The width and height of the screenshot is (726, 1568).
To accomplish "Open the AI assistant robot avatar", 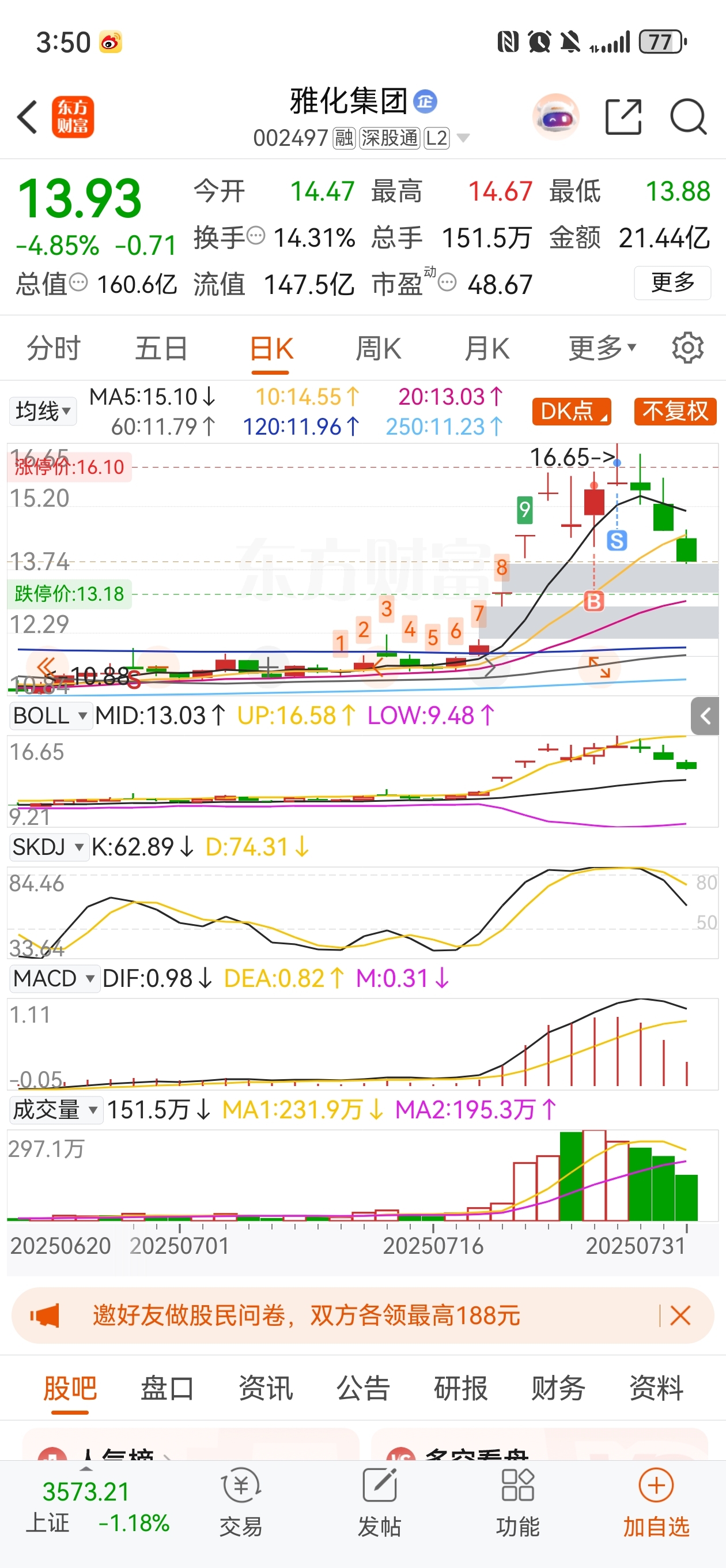I will (x=555, y=116).
